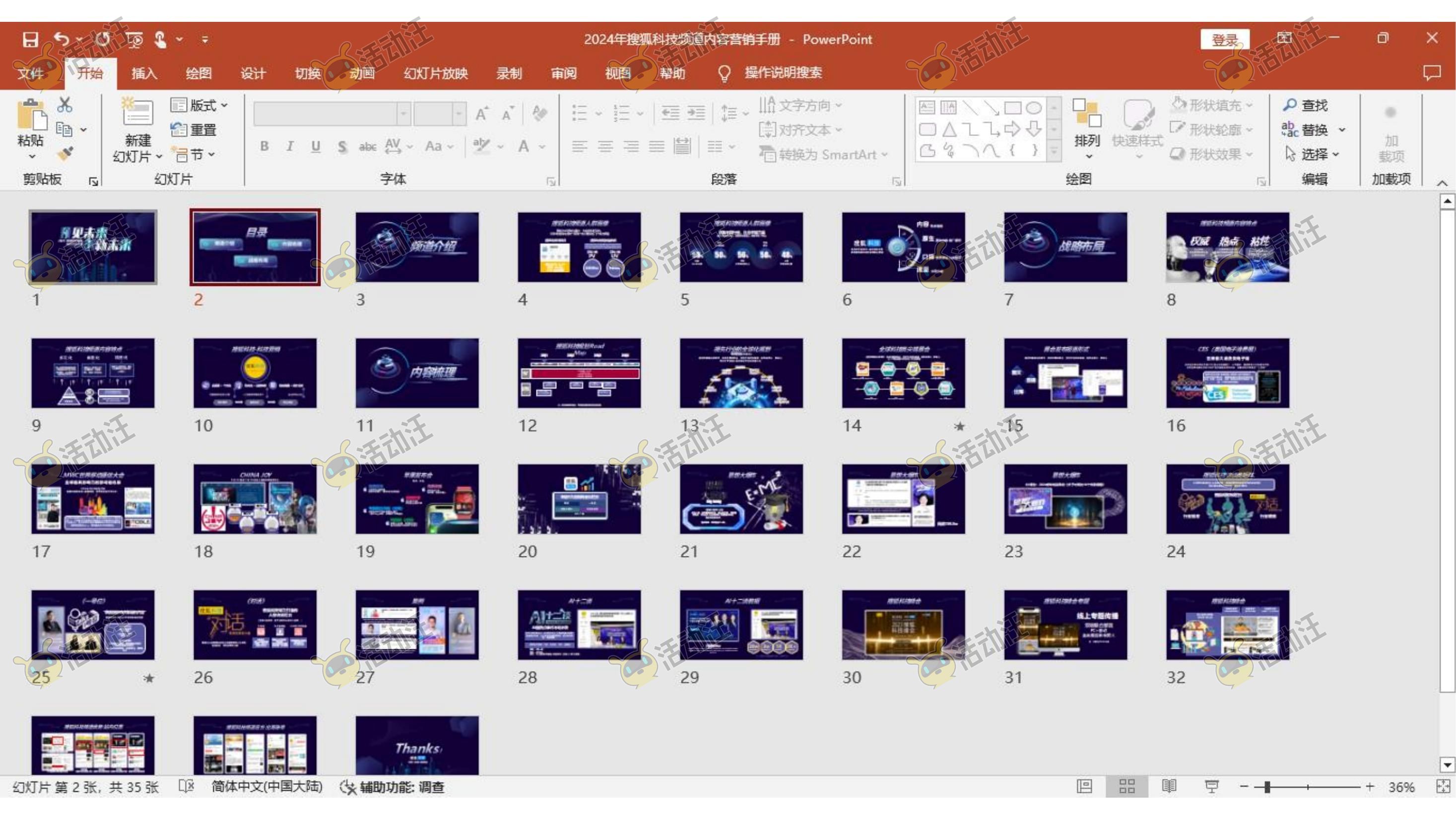Switch to Insert (插入) tab
The width and height of the screenshot is (1456, 819).
144,73
